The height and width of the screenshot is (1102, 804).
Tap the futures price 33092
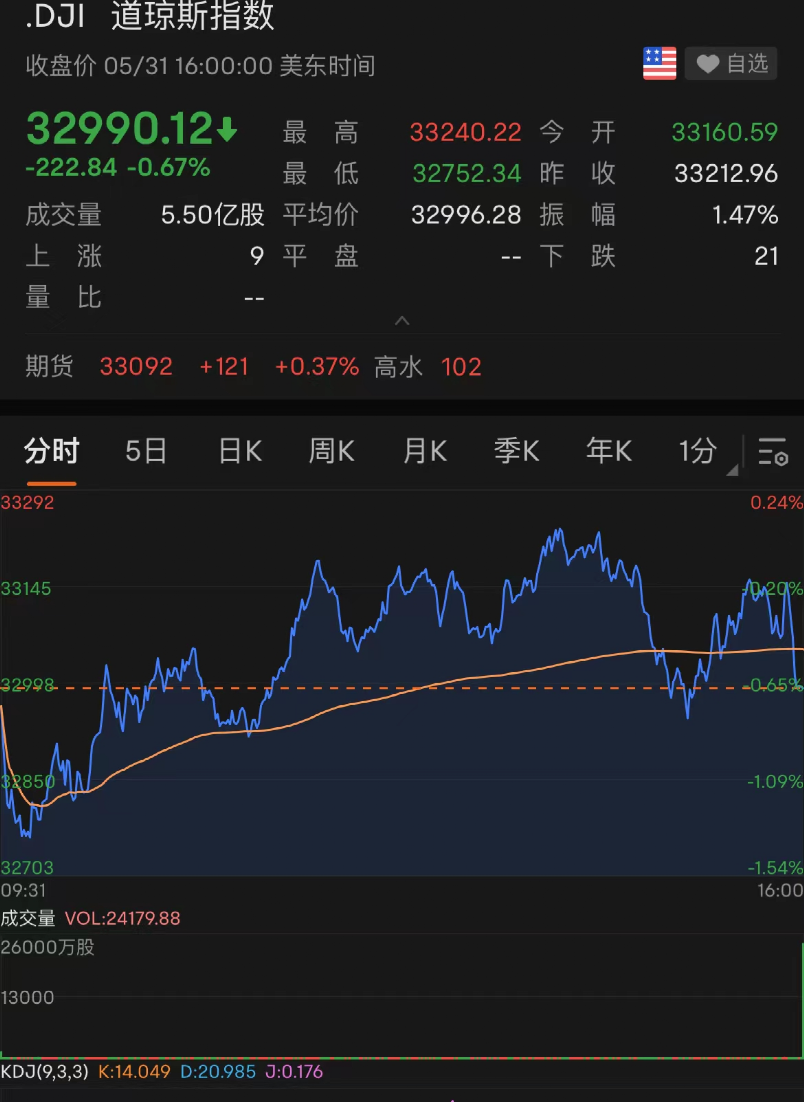click(136, 367)
